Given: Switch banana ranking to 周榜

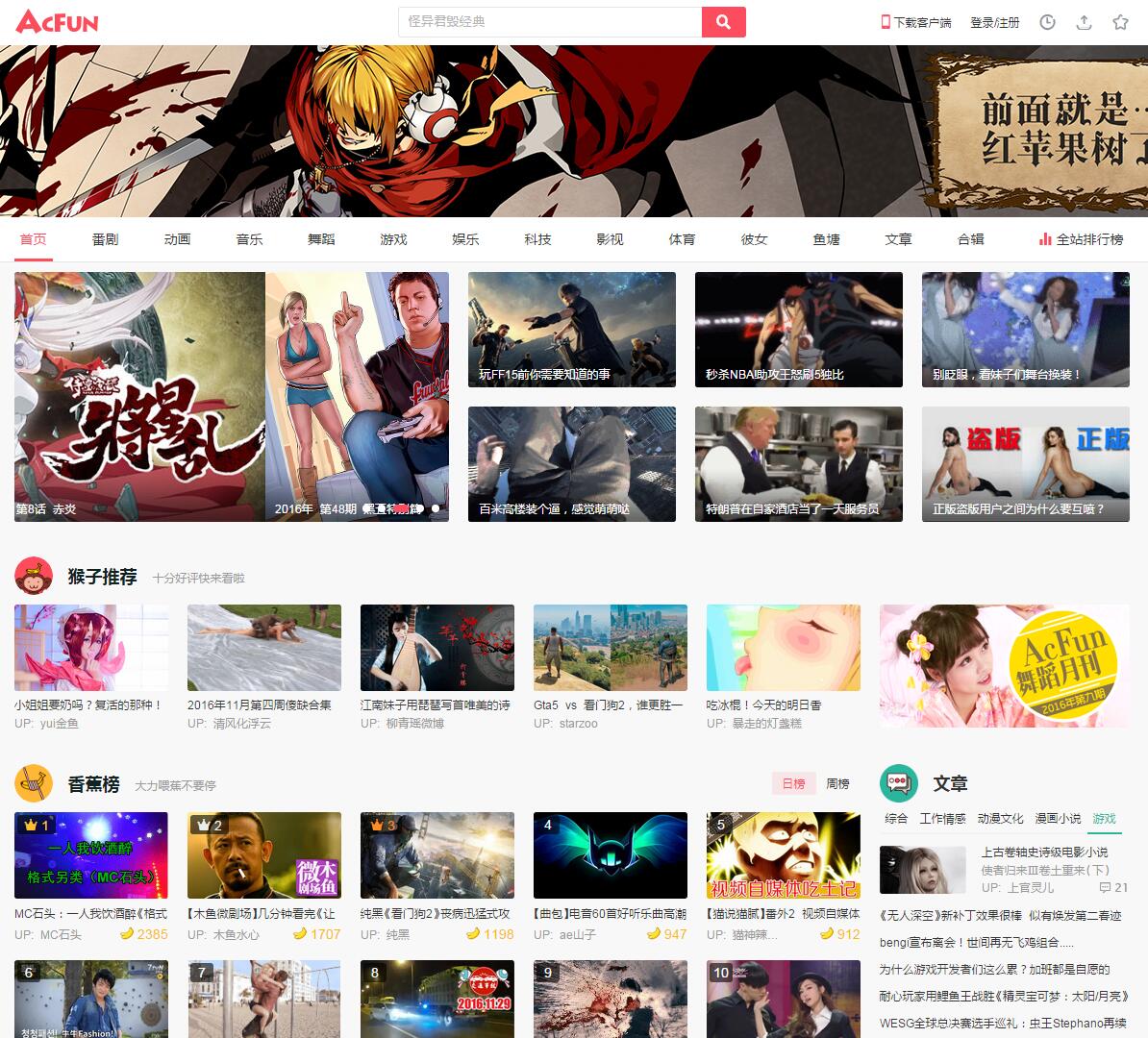Looking at the screenshot, I should point(837,784).
